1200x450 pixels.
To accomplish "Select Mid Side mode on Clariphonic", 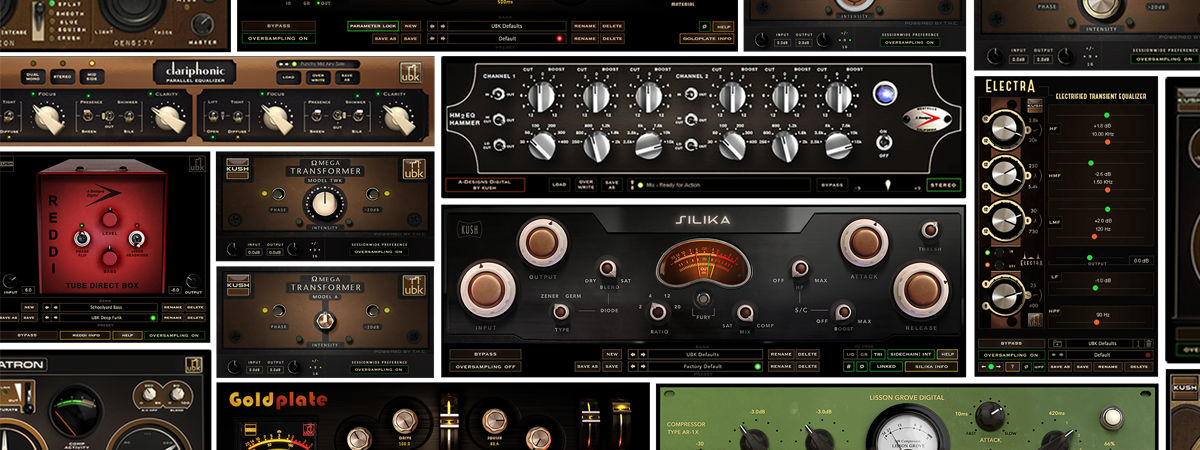I will point(92,77).
